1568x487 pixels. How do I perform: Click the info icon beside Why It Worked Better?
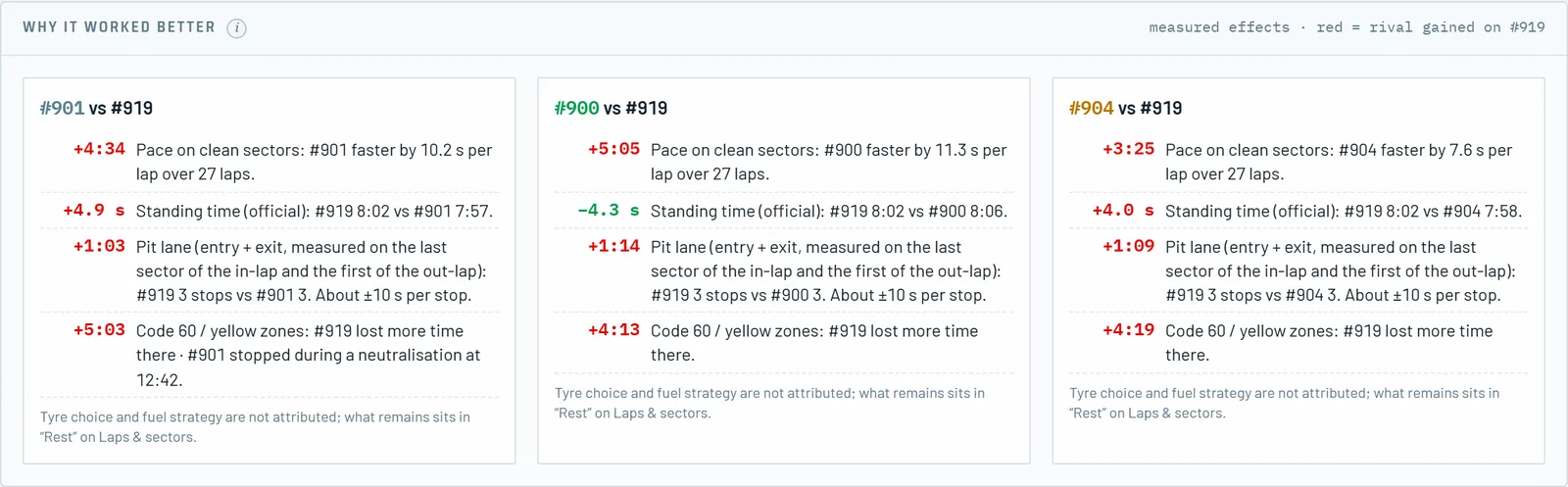coord(236,28)
